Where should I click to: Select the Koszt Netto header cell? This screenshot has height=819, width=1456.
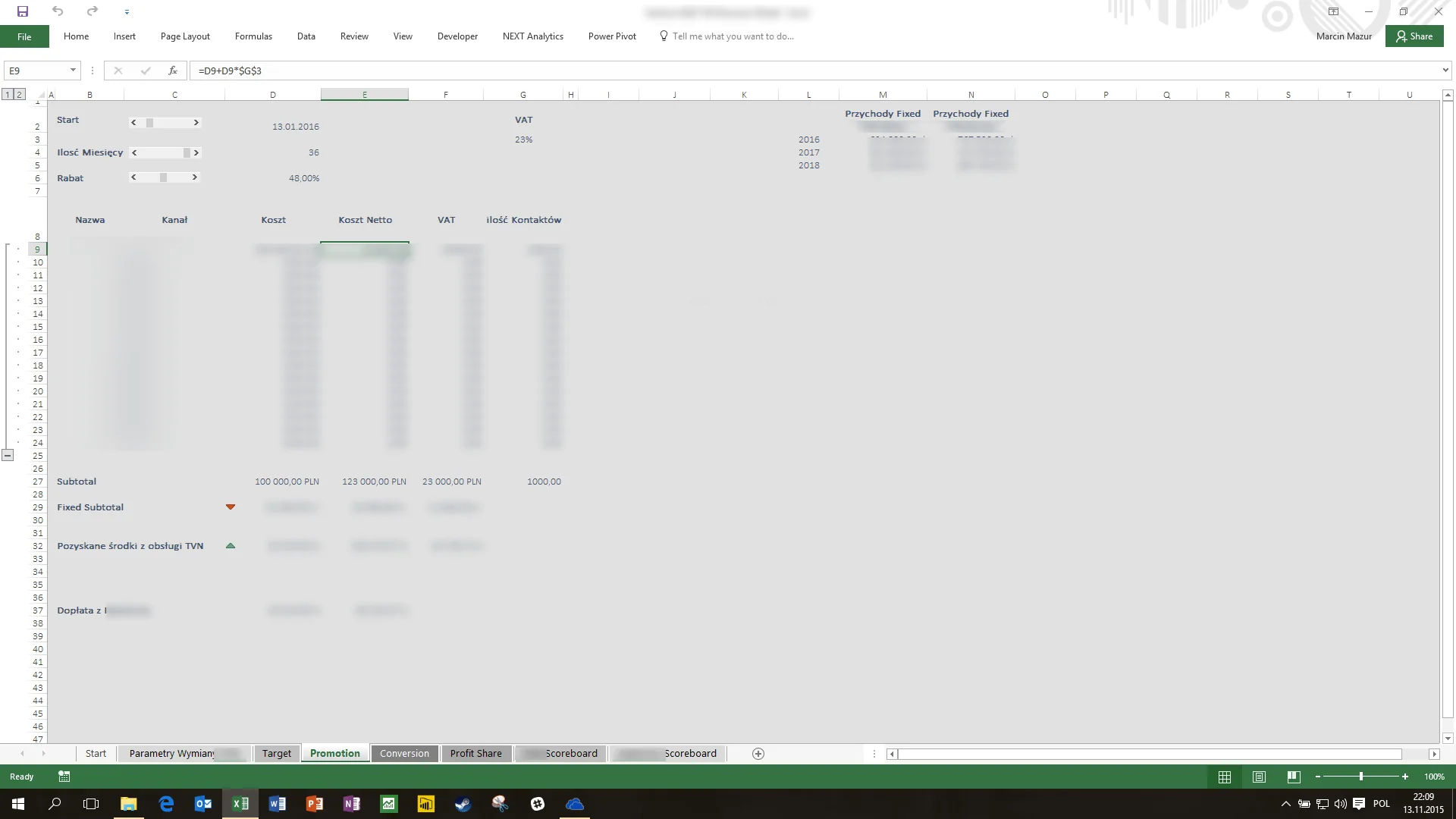point(365,220)
